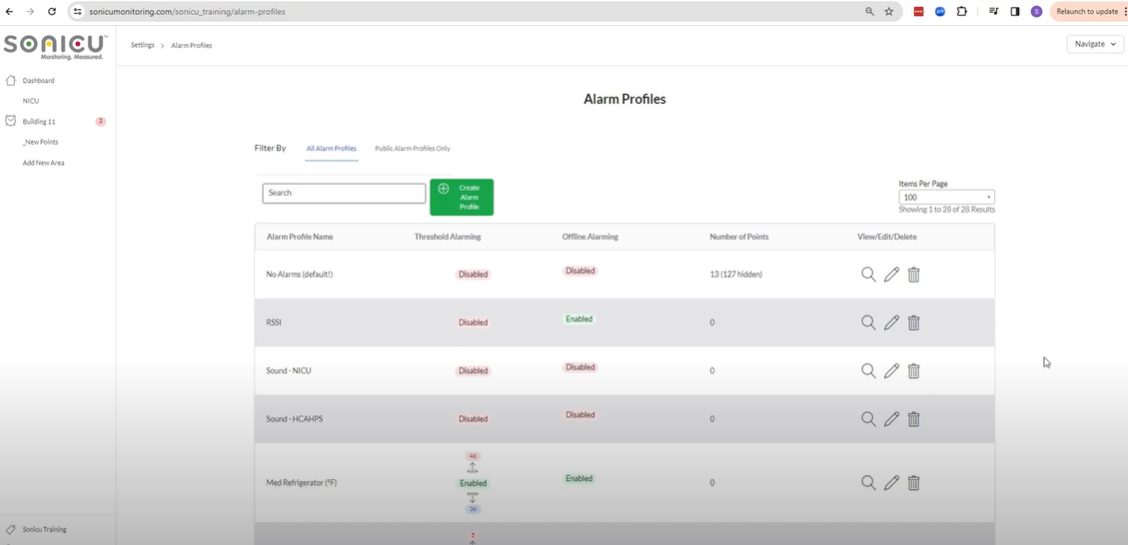
Task: Click the pencil edit icon for Sound - NICU
Action: tap(891, 371)
